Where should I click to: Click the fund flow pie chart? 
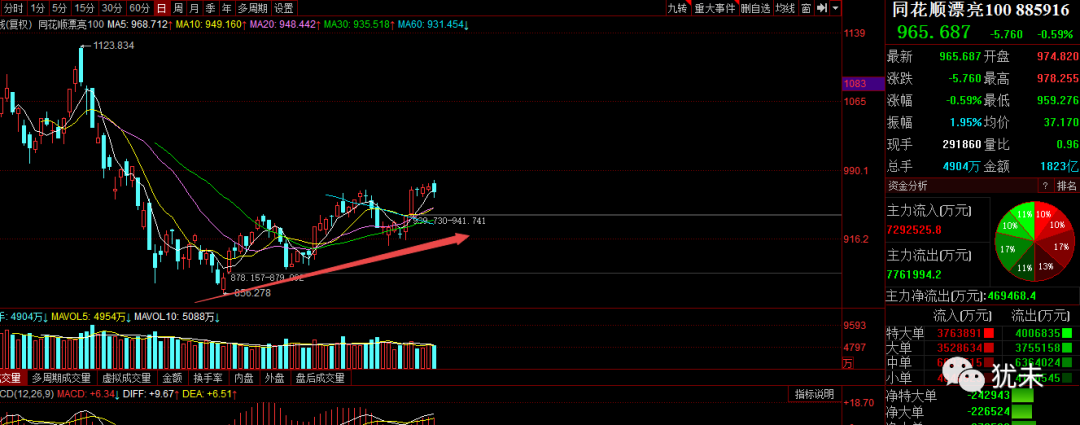coord(1035,241)
